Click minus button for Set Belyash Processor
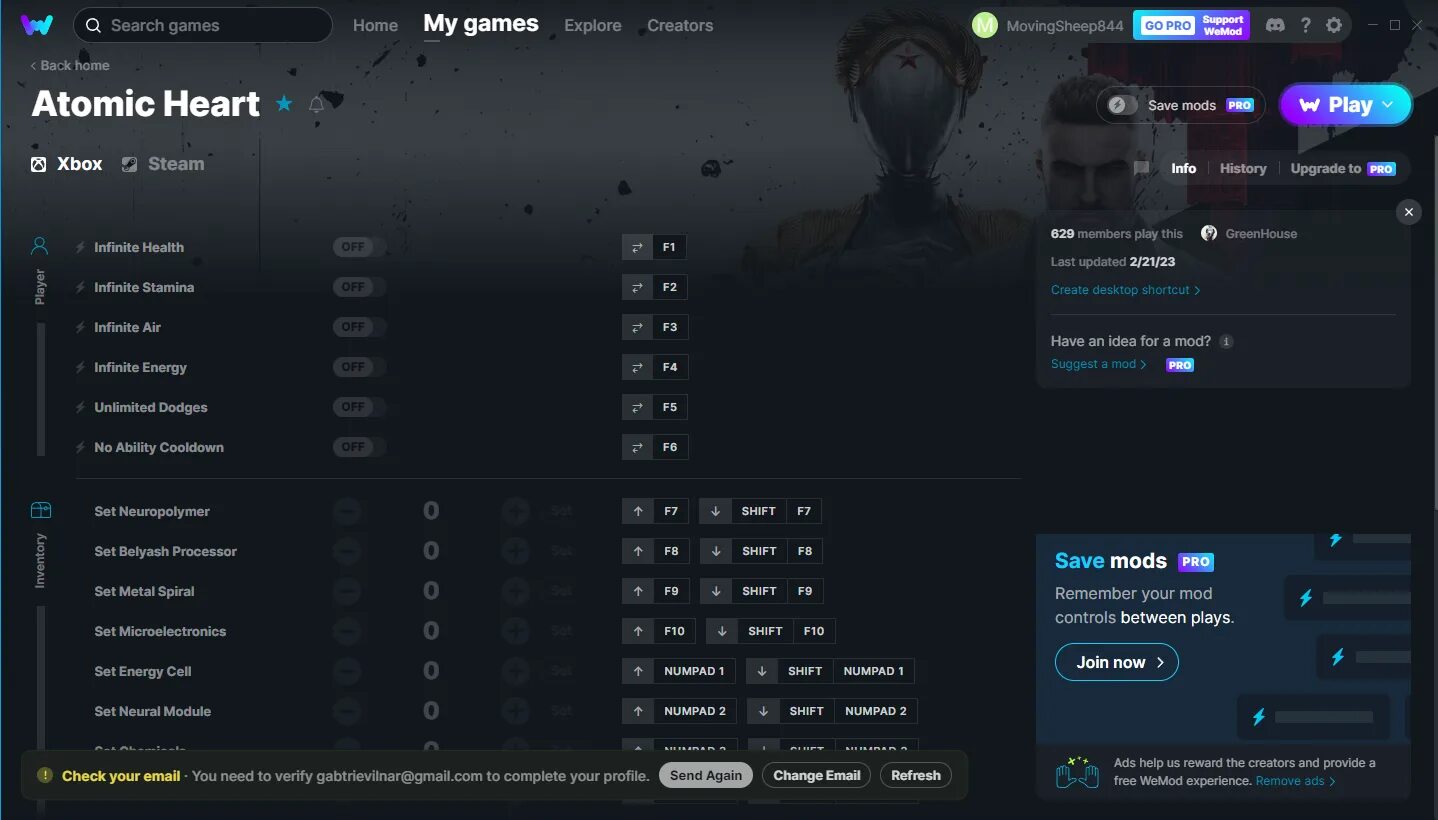 pyautogui.click(x=347, y=551)
